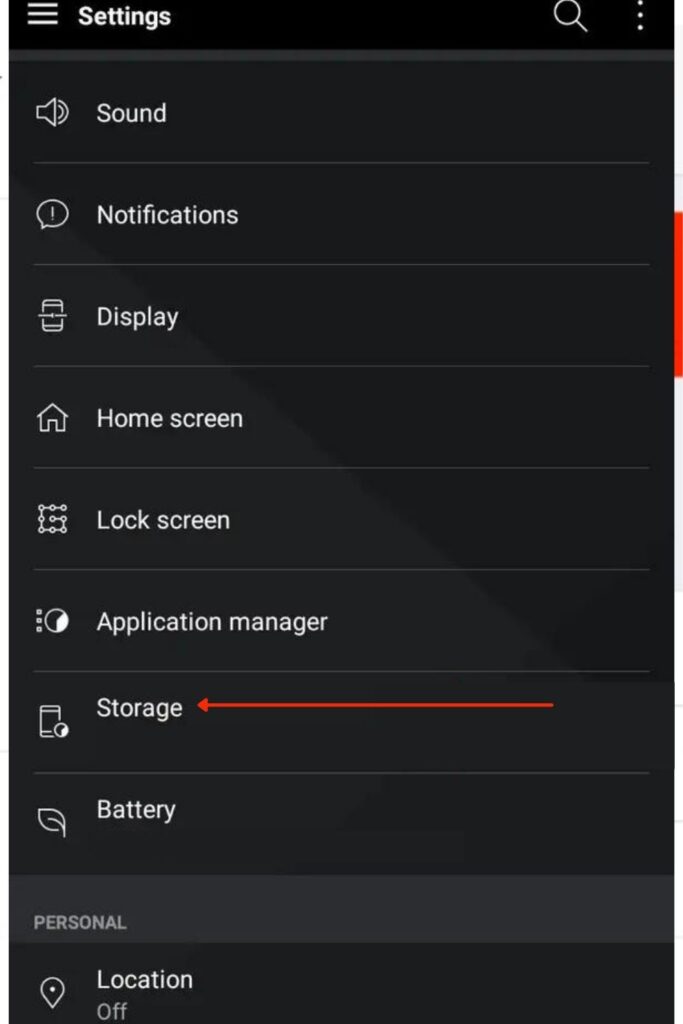Image resolution: width=683 pixels, height=1024 pixels.
Task: Tap the Home screen house icon
Action: coord(52,418)
